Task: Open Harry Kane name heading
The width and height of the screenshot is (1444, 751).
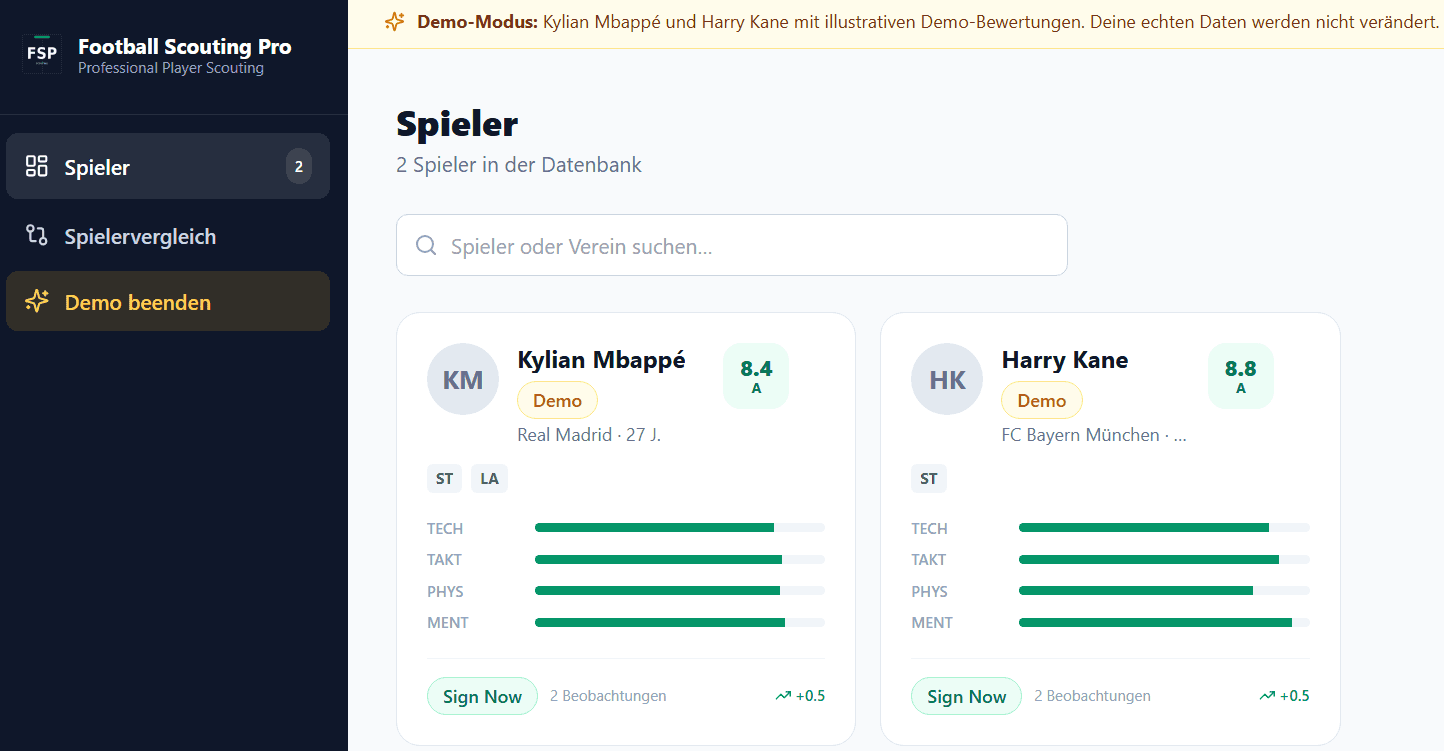Action: point(1065,360)
